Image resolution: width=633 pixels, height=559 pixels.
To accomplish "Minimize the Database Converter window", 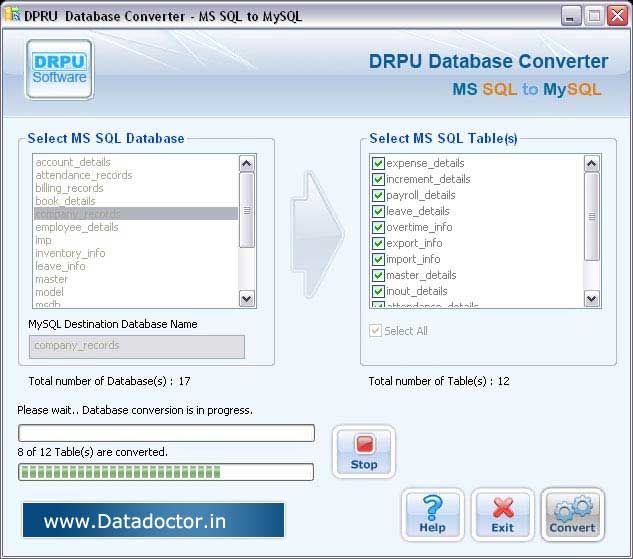I will click(571, 16).
